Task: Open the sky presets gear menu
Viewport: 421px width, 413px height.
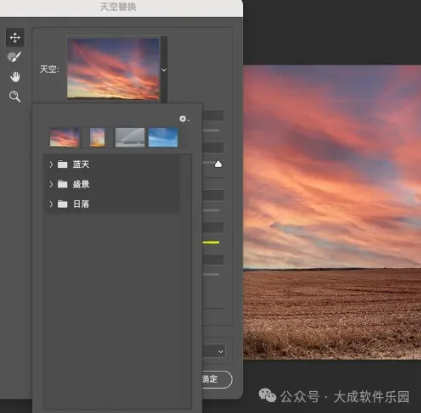Action: point(184,119)
